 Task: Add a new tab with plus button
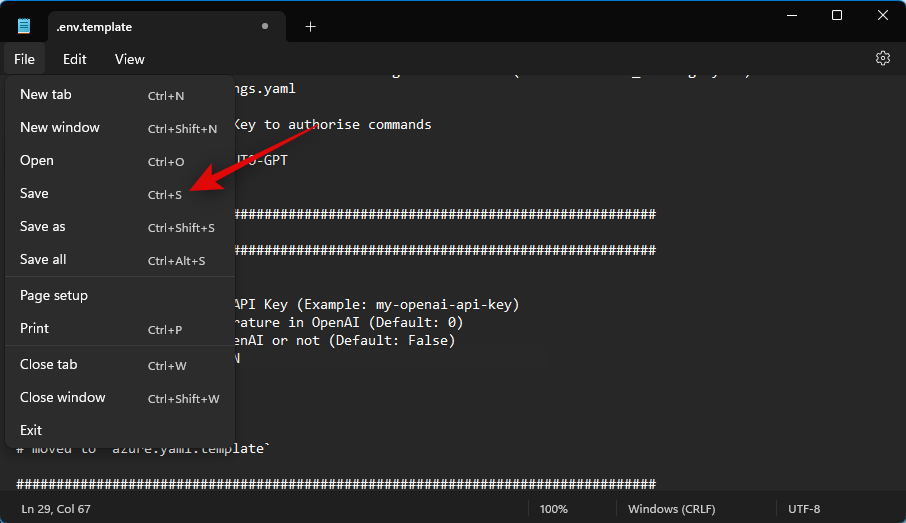(310, 27)
